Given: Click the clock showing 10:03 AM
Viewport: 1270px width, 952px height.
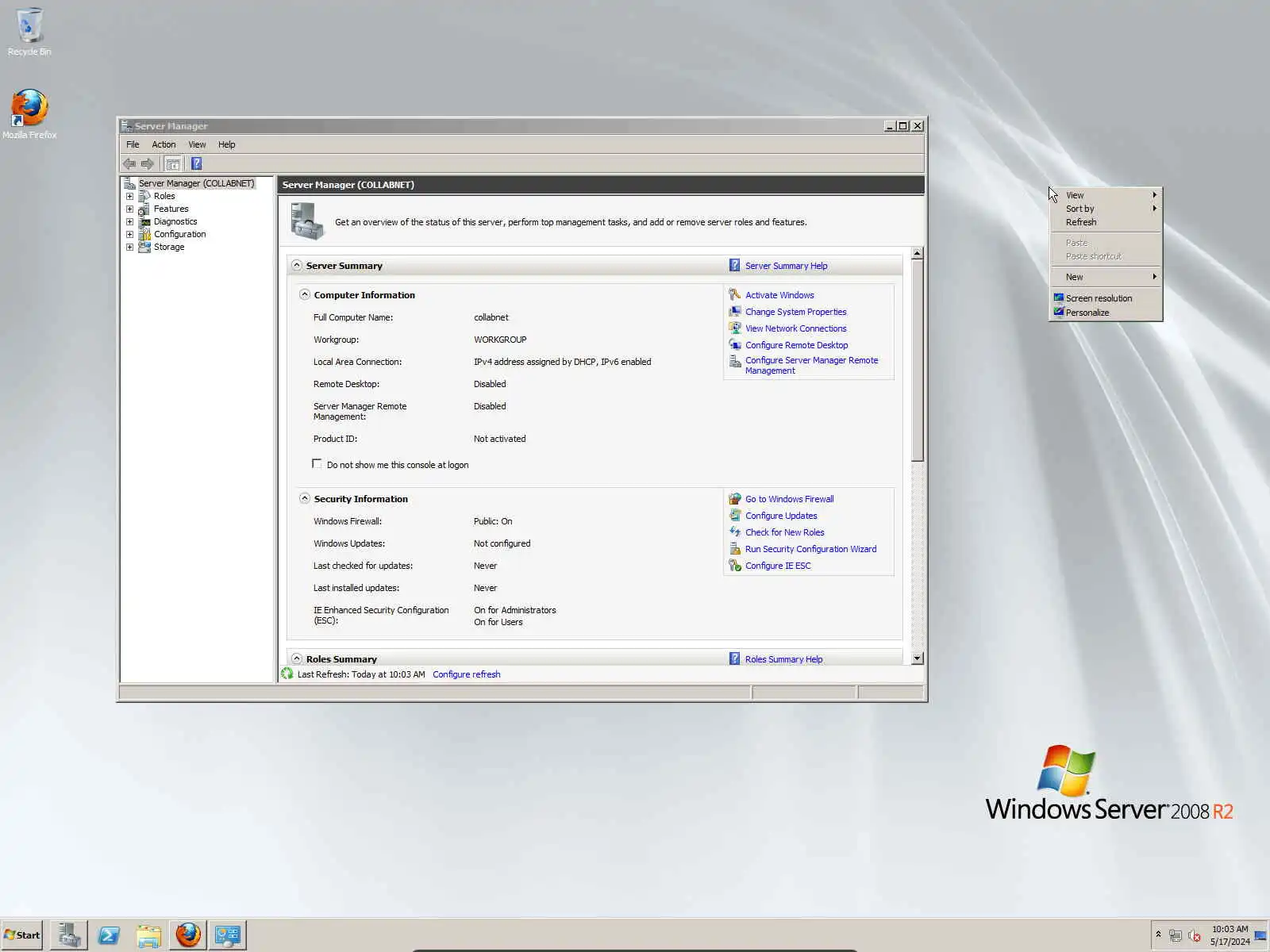Looking at the screenshot, I should [1230, 929].
